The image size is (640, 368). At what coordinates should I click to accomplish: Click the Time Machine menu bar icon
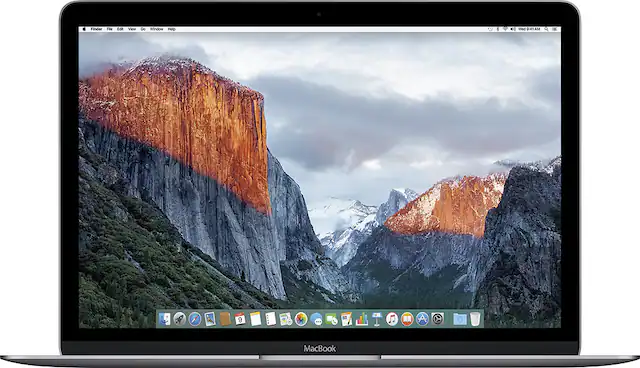(x=490, y=29)
